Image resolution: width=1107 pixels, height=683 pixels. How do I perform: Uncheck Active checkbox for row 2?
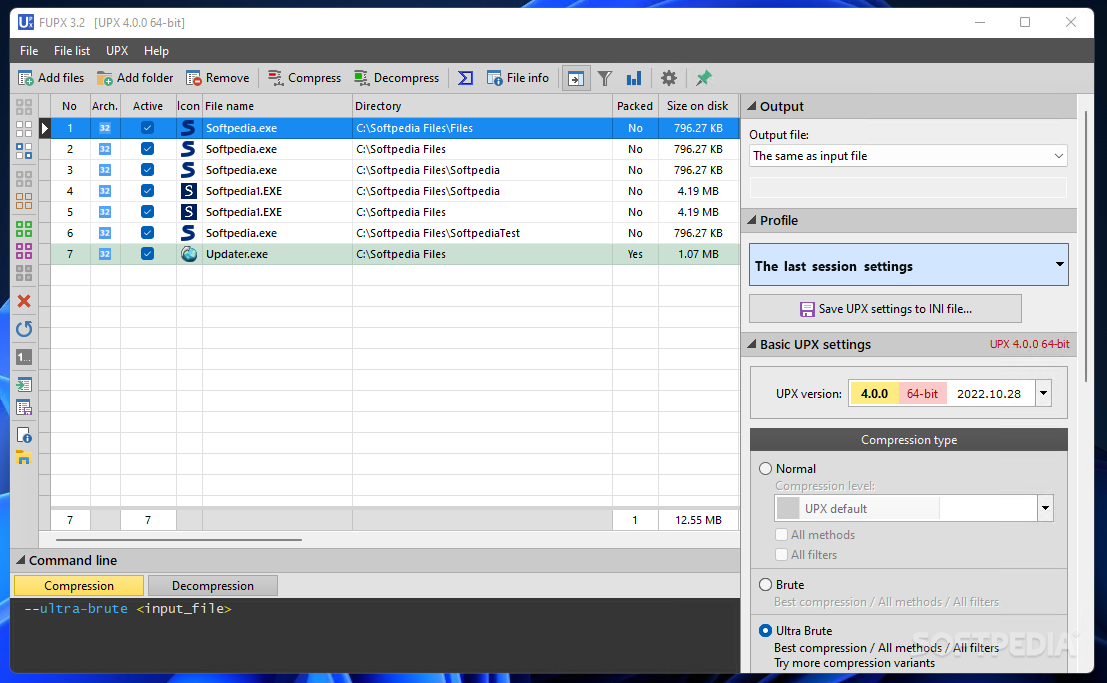click(x=147, y=149)
